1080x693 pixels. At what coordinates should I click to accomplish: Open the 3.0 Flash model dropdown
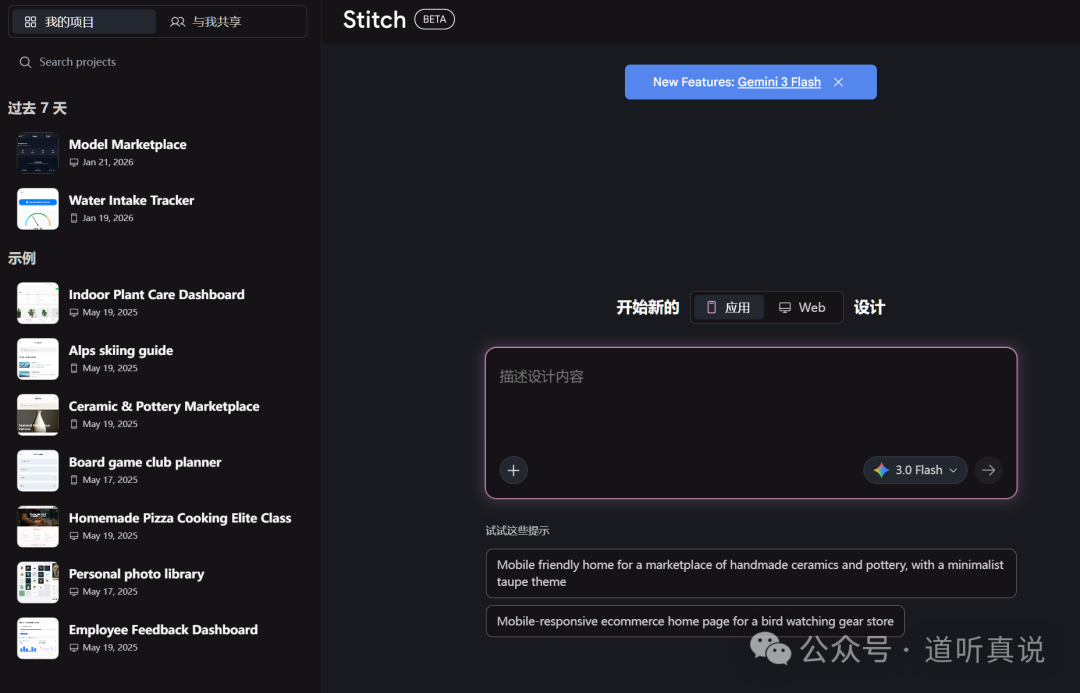coord(915,469)
